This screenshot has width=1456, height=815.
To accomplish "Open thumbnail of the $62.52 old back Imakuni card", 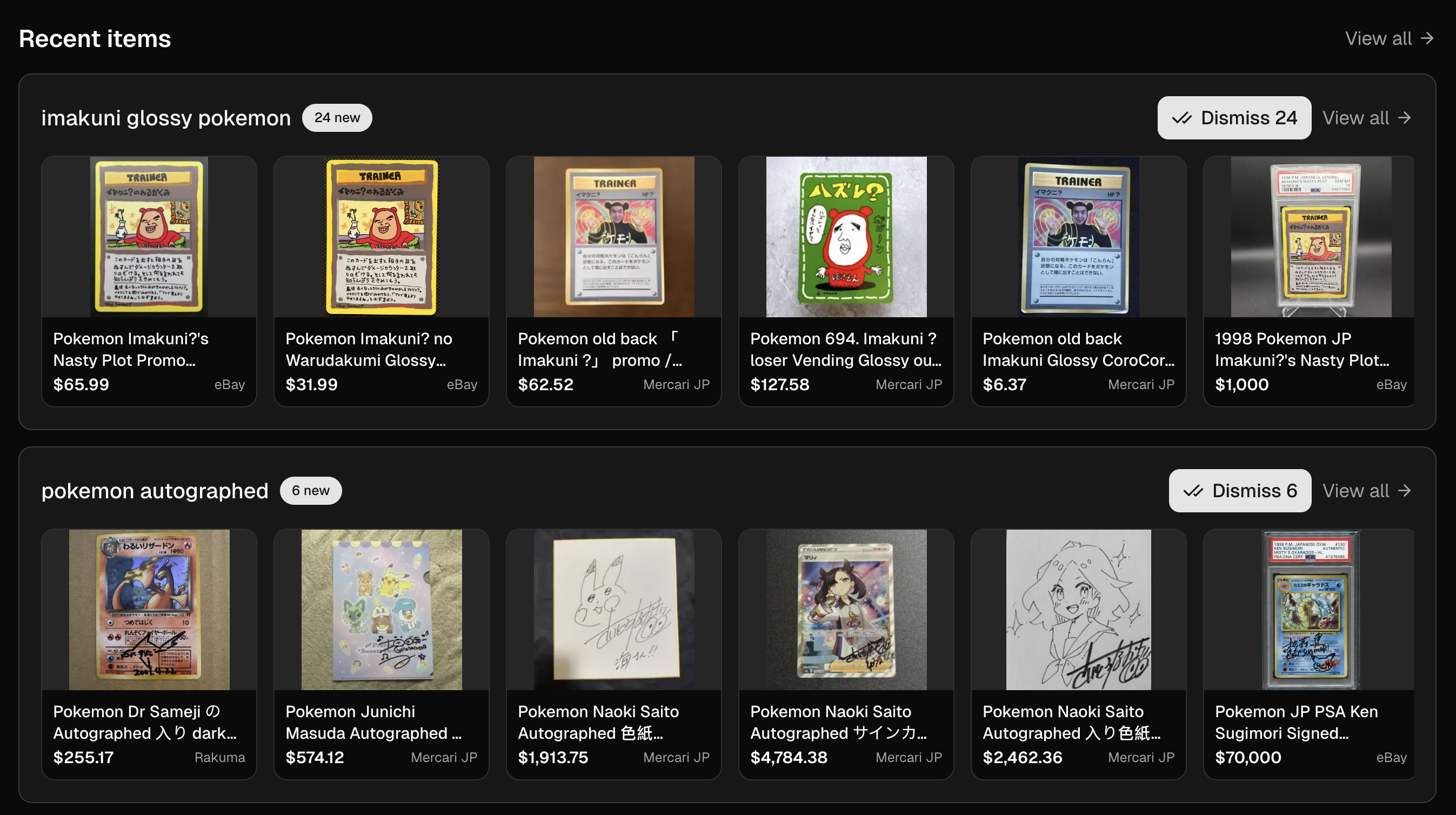I will click(x=614, y=237).
